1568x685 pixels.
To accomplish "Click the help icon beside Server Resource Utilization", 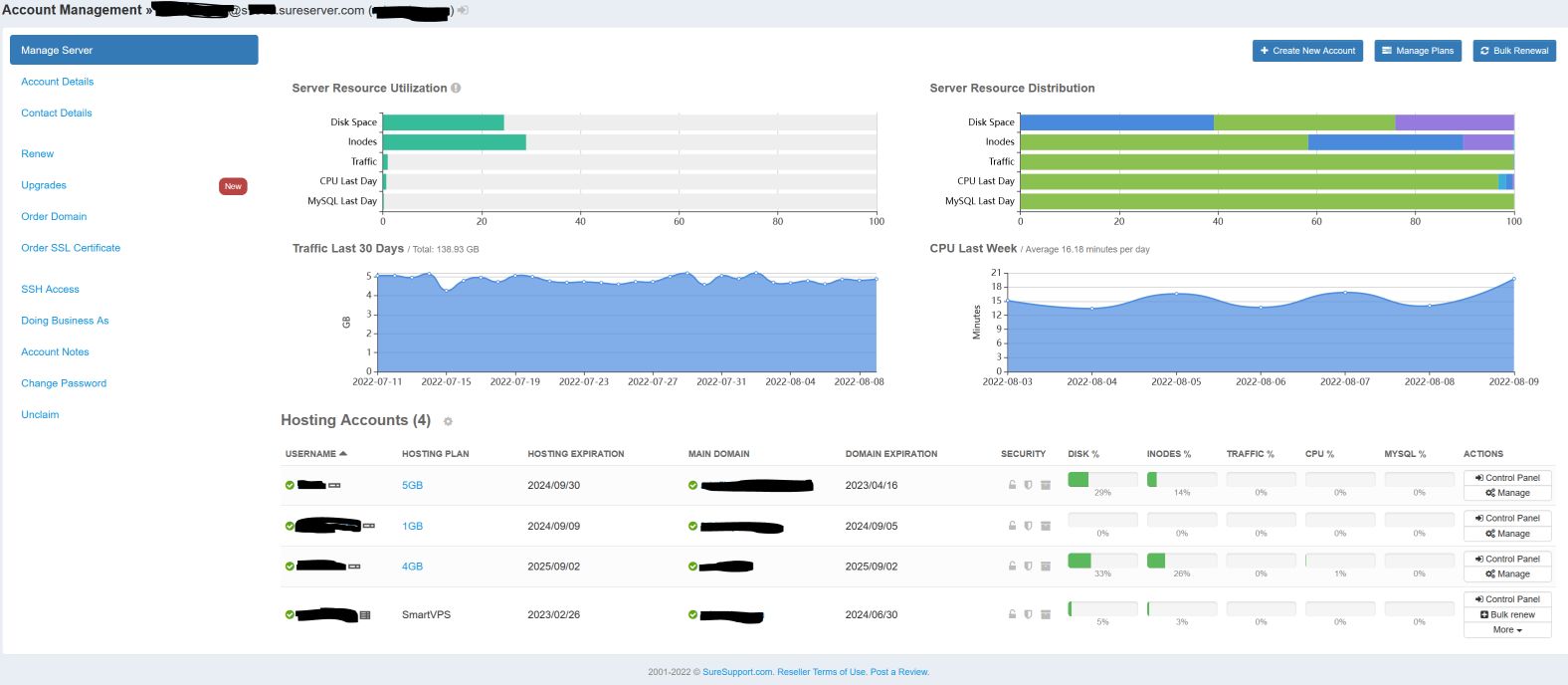I will 456,88.
